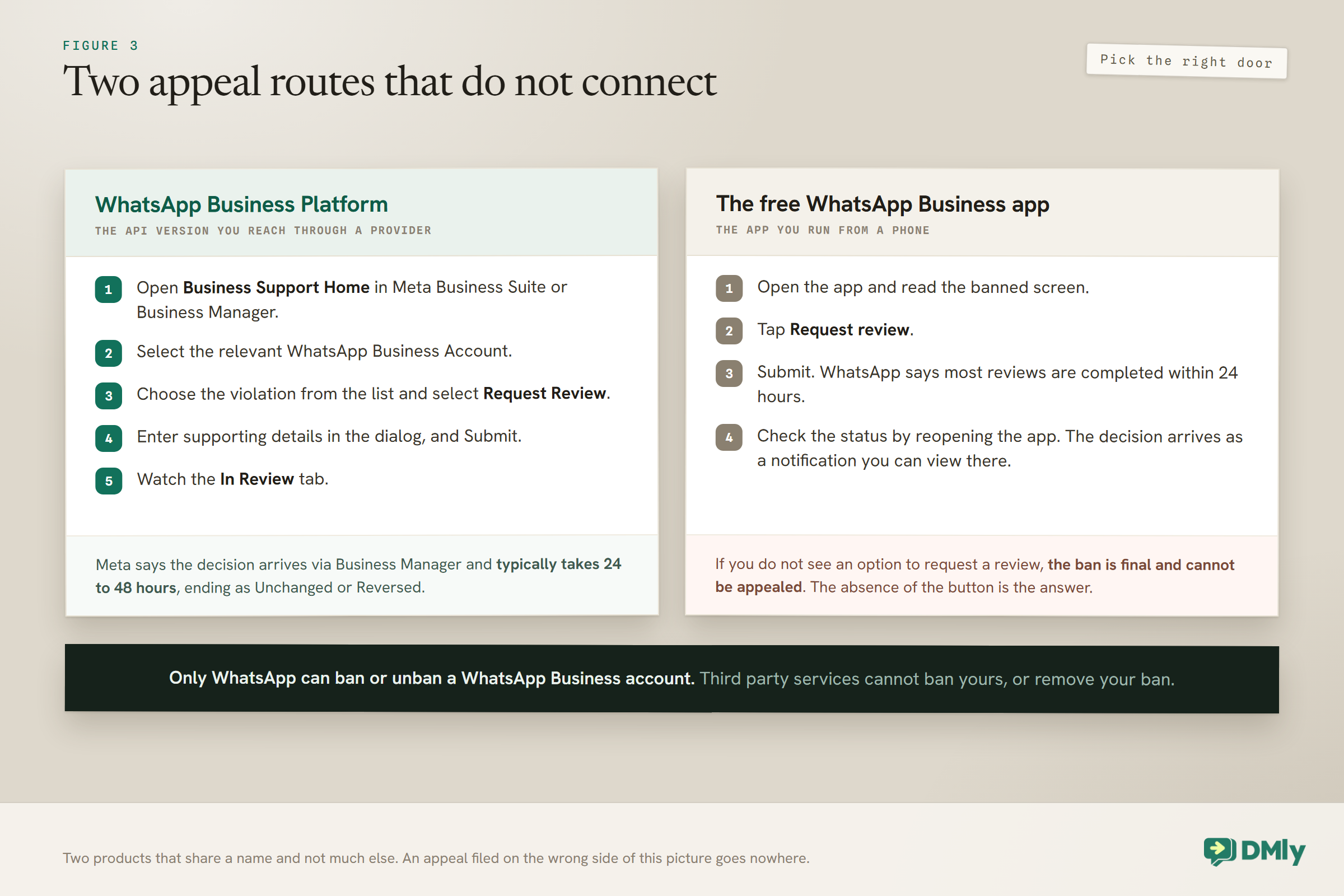
Task: Select the 'WhatsApp Business Platform' heading
Action: (x=241, y=204)
